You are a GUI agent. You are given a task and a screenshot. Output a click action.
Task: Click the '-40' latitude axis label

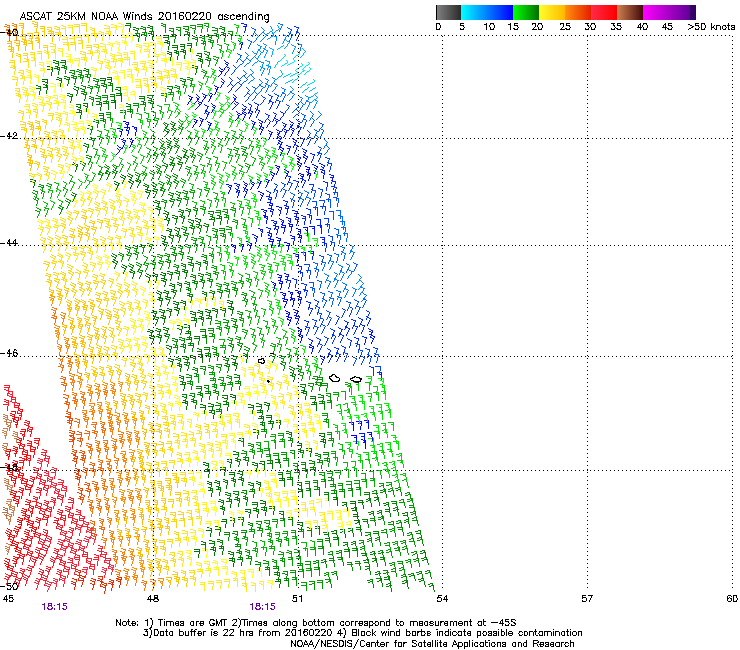pos(10,32)
